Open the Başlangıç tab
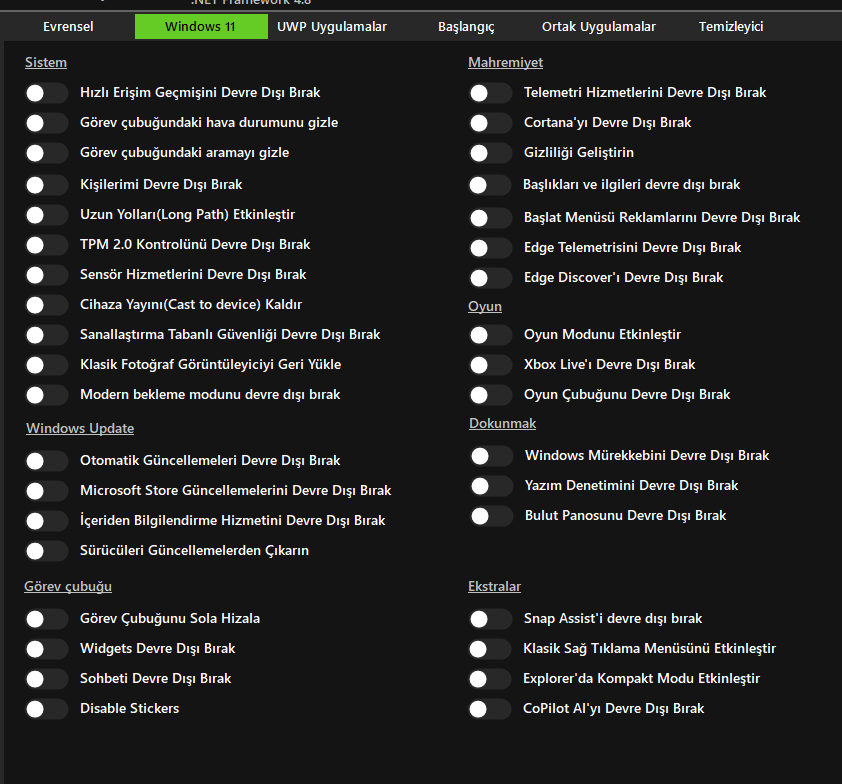 (466, 26)
